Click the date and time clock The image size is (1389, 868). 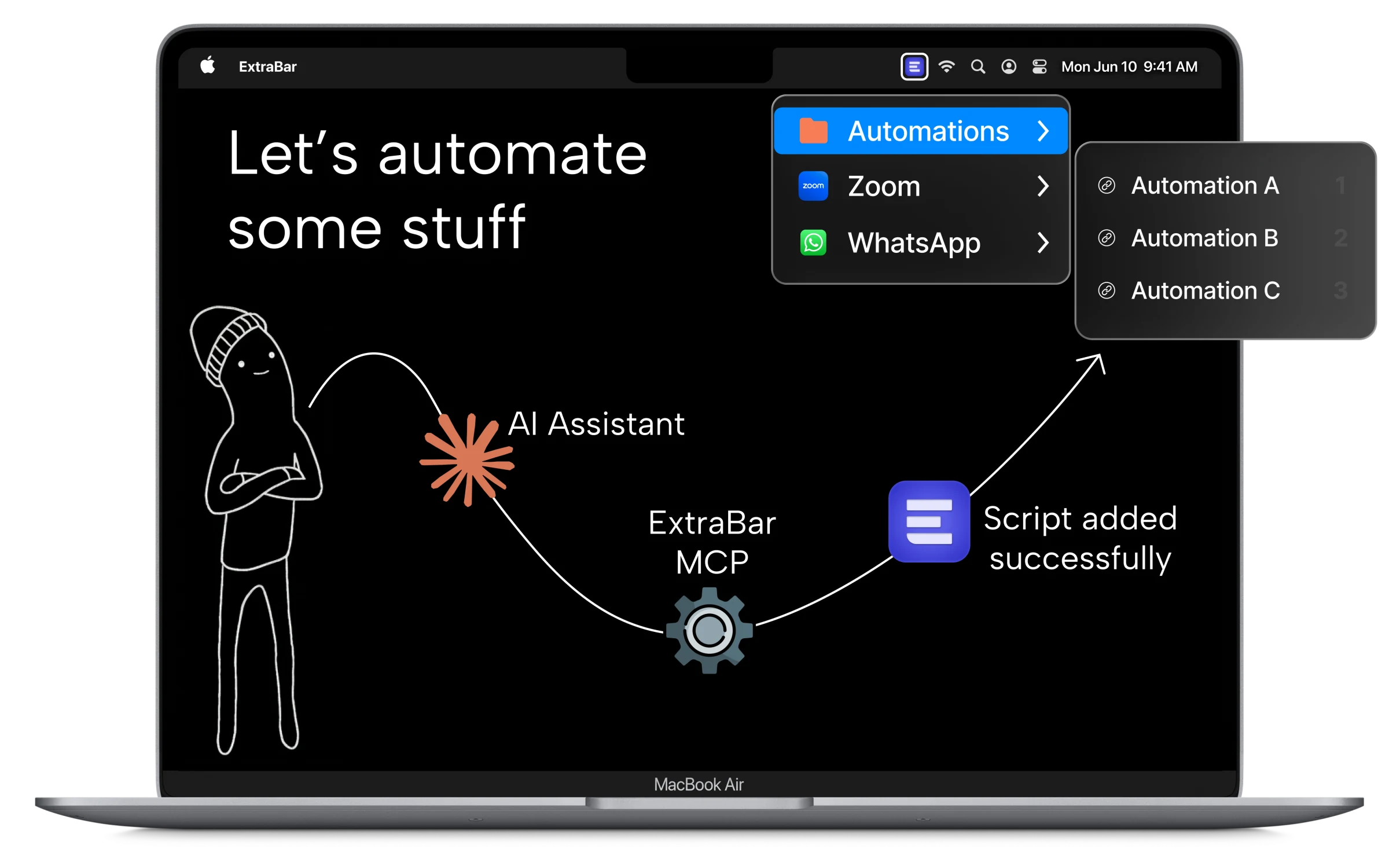[1129, 67]
